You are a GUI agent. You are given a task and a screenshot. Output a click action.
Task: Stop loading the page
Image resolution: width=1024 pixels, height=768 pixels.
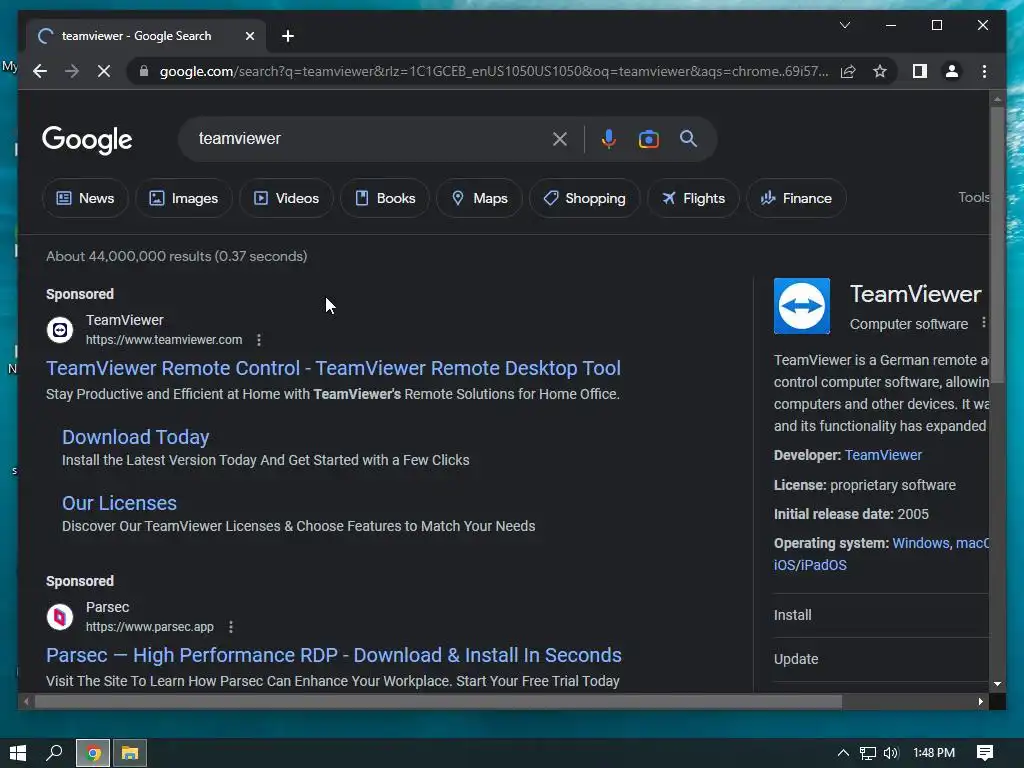point(104,71)
